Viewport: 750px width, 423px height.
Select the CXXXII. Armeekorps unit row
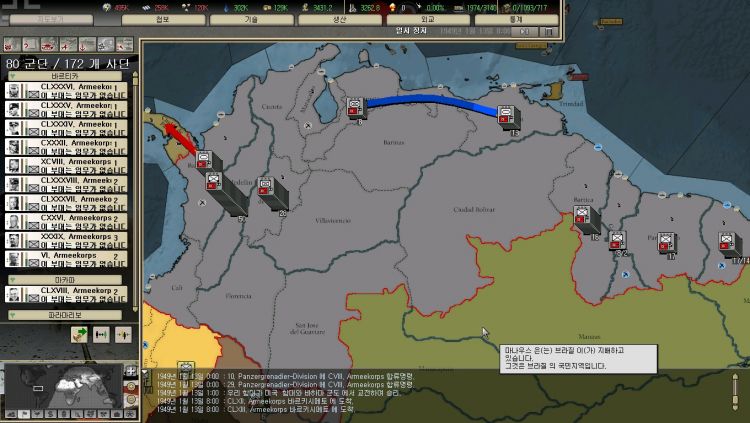(66, 146)
